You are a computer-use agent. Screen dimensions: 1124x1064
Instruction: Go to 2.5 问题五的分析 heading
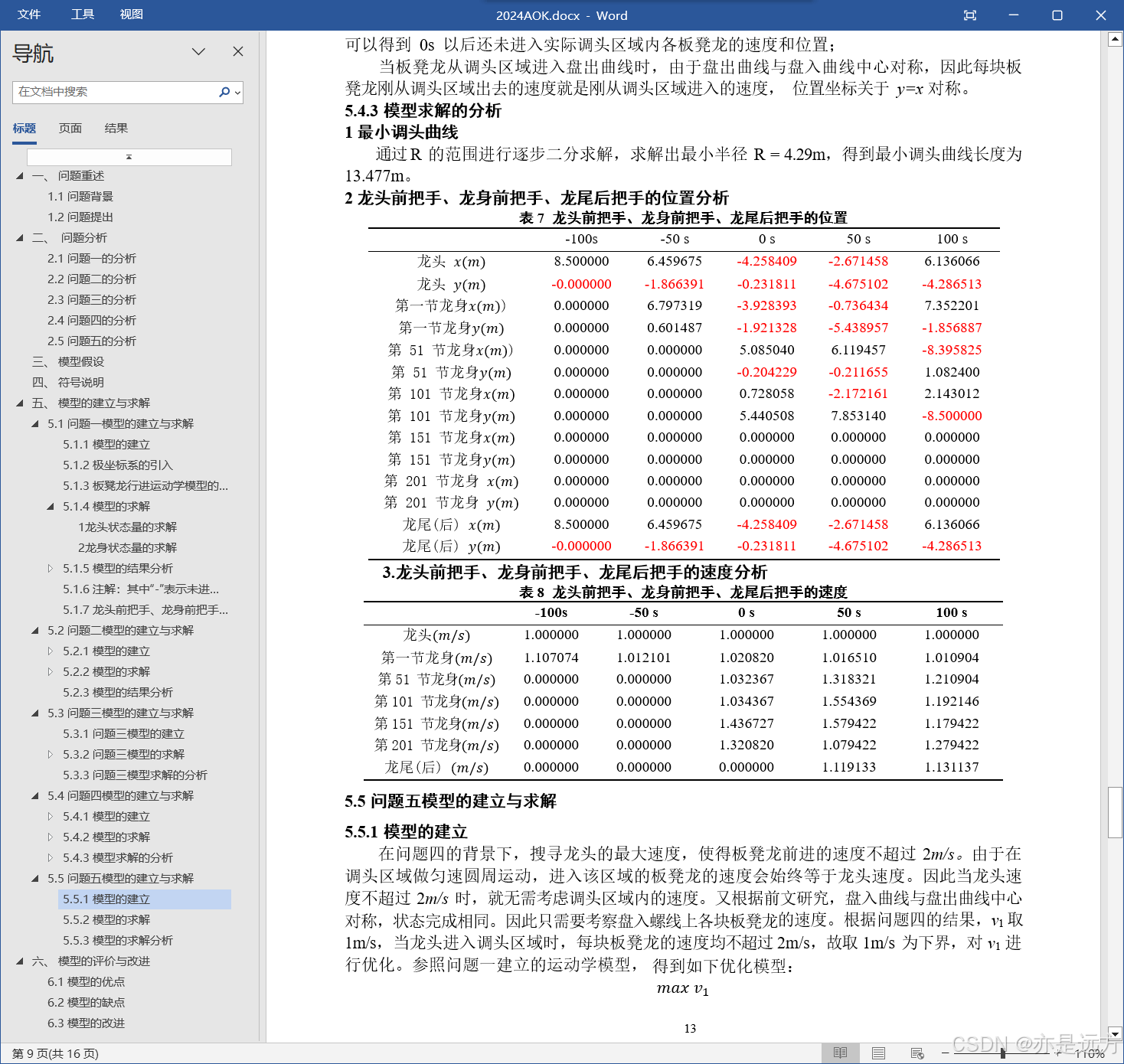pos(92,341)
